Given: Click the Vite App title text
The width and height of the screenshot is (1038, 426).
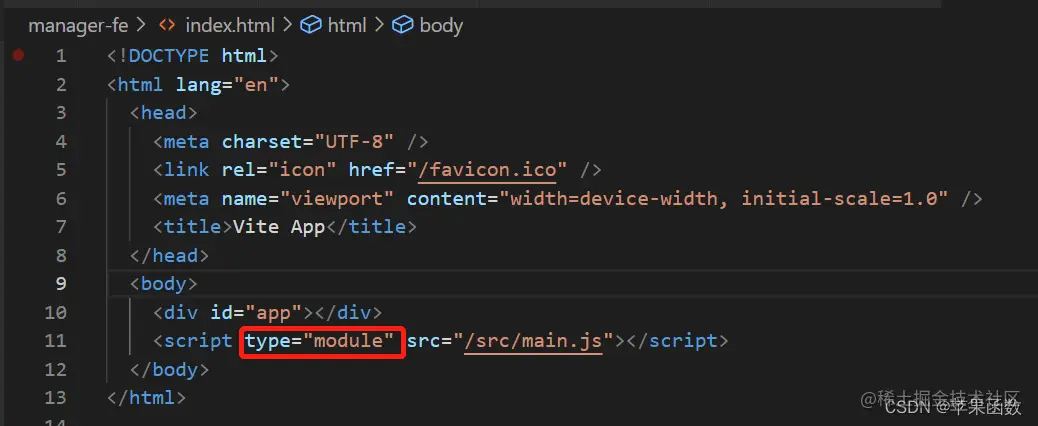Looking at the screenshot, I should tap(279, 227).
